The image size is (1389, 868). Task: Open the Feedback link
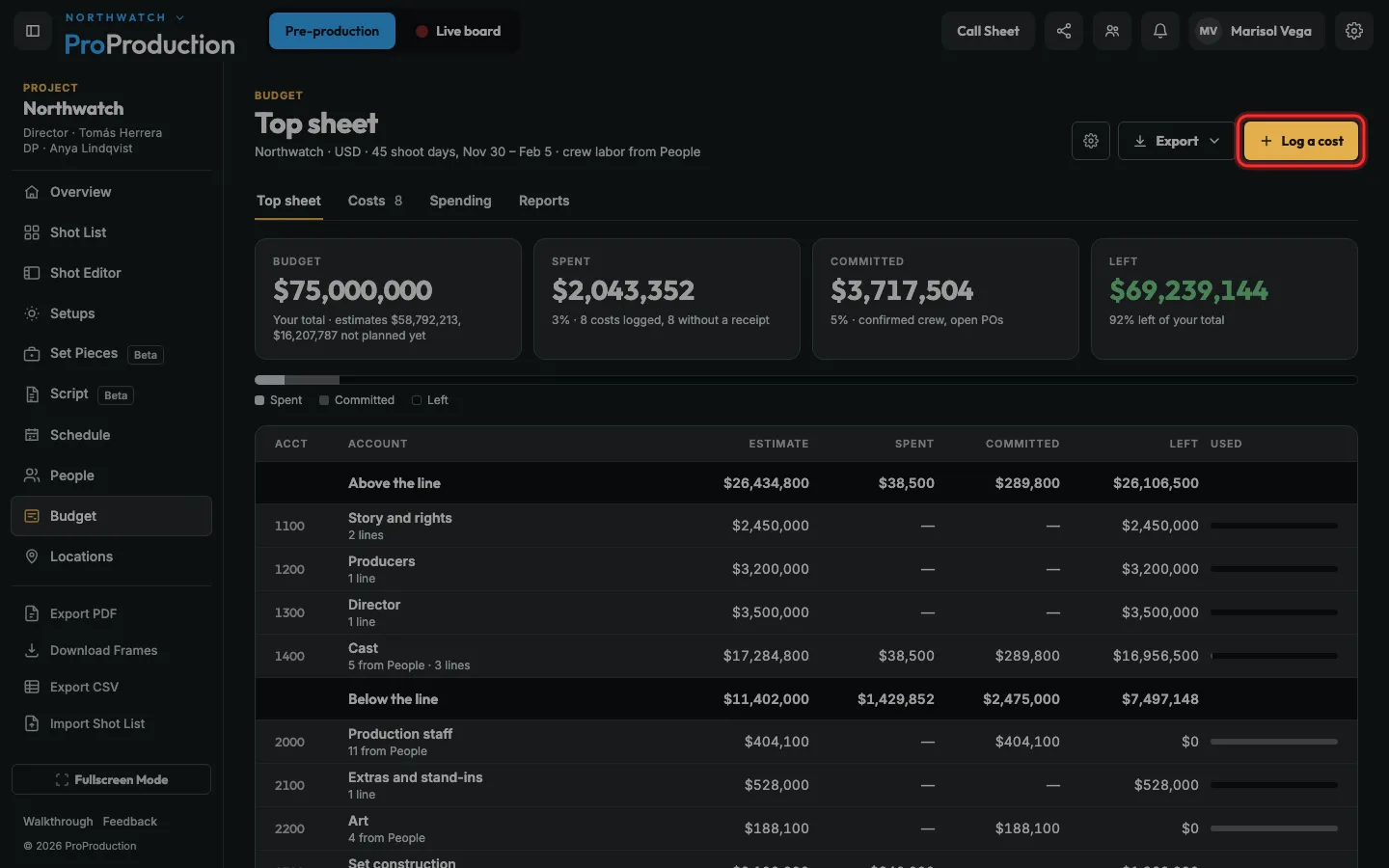click(129, 822)
